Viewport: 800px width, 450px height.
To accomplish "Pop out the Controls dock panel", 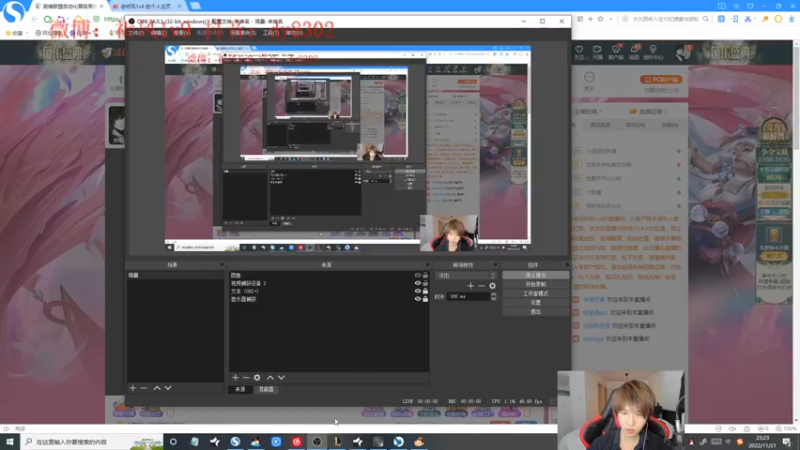I will [x=567, y=265].
